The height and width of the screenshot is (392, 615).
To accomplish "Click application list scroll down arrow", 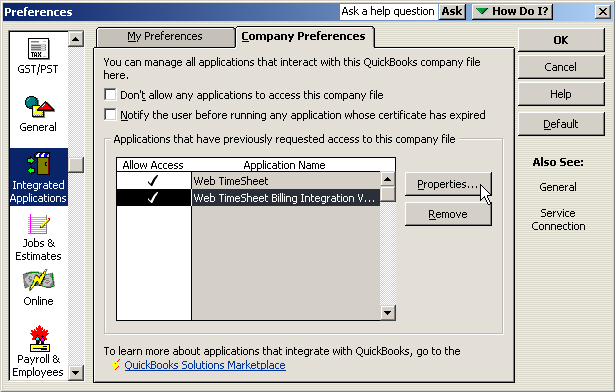I will tap(388, 313).
